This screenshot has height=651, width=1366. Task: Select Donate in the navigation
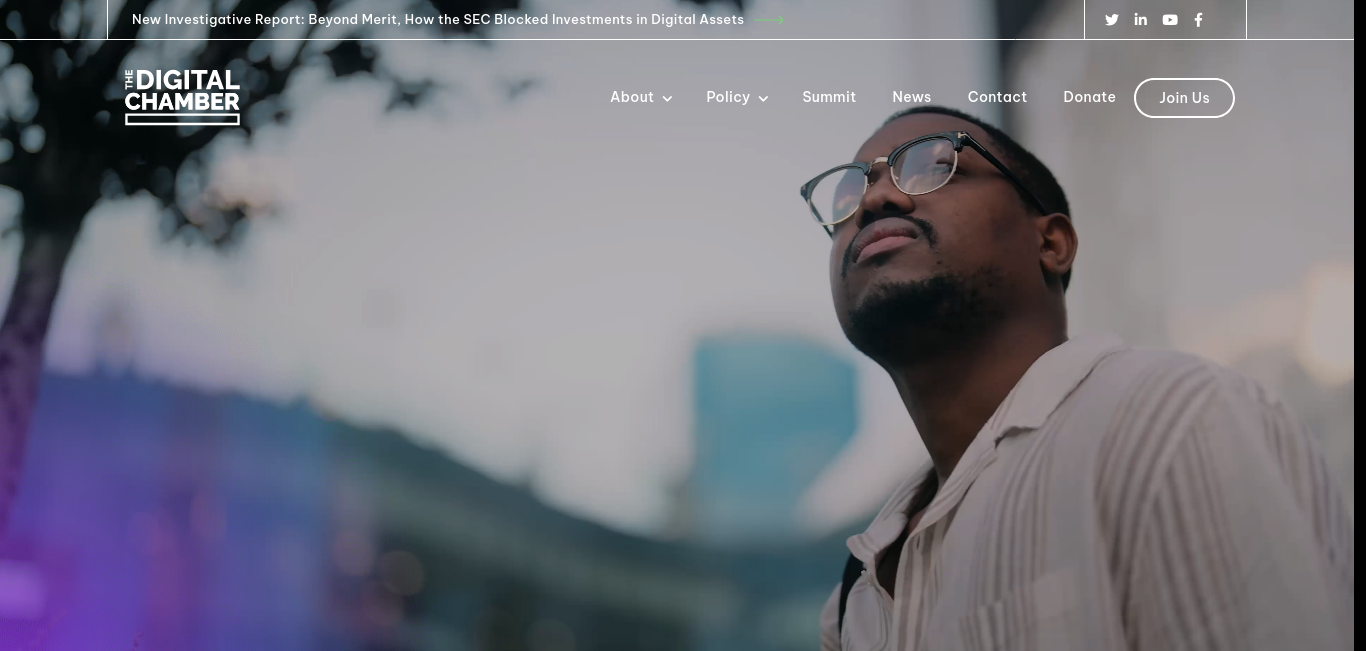tap(1089, 97)
